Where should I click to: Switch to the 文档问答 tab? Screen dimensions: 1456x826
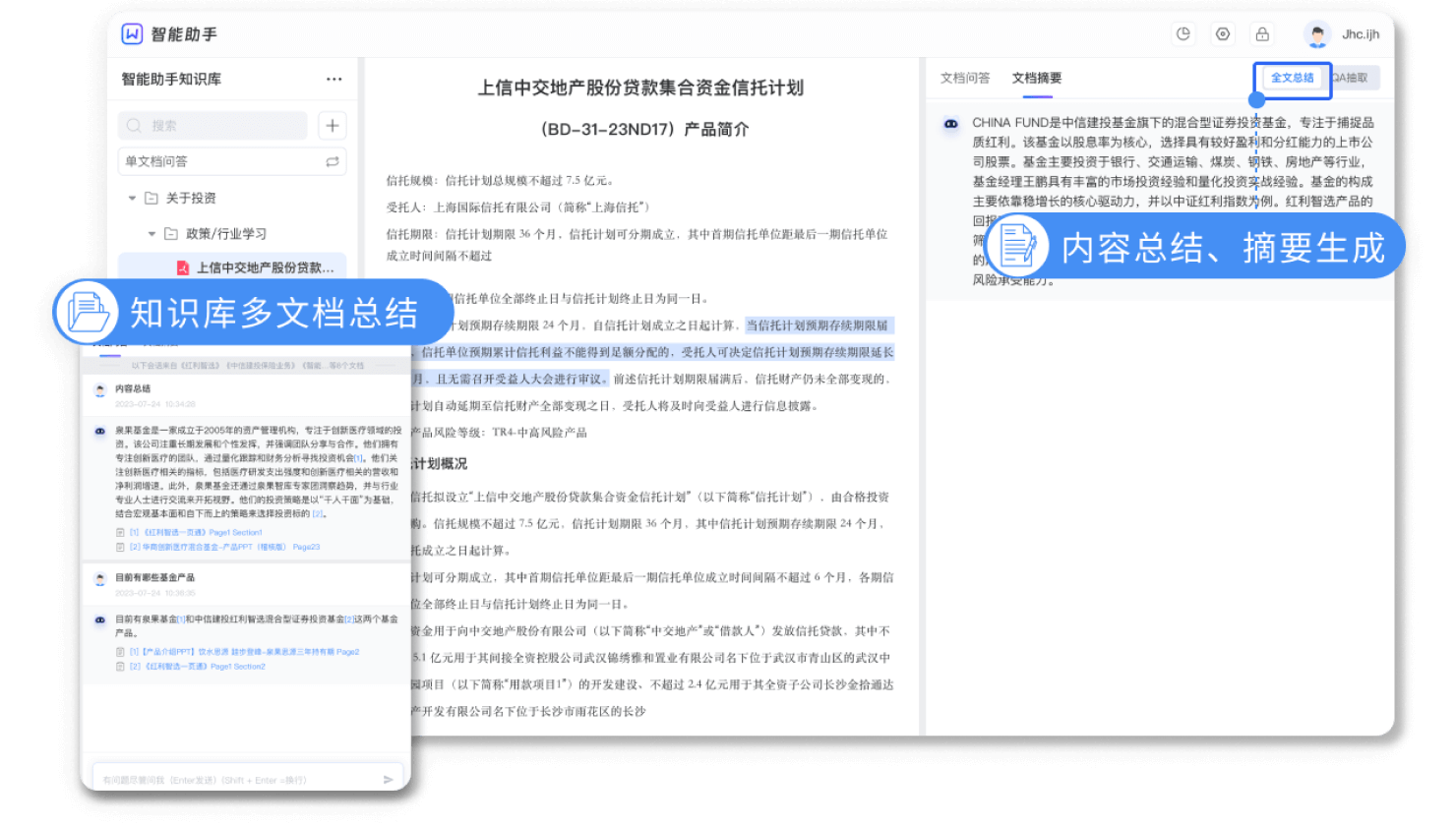964,77
